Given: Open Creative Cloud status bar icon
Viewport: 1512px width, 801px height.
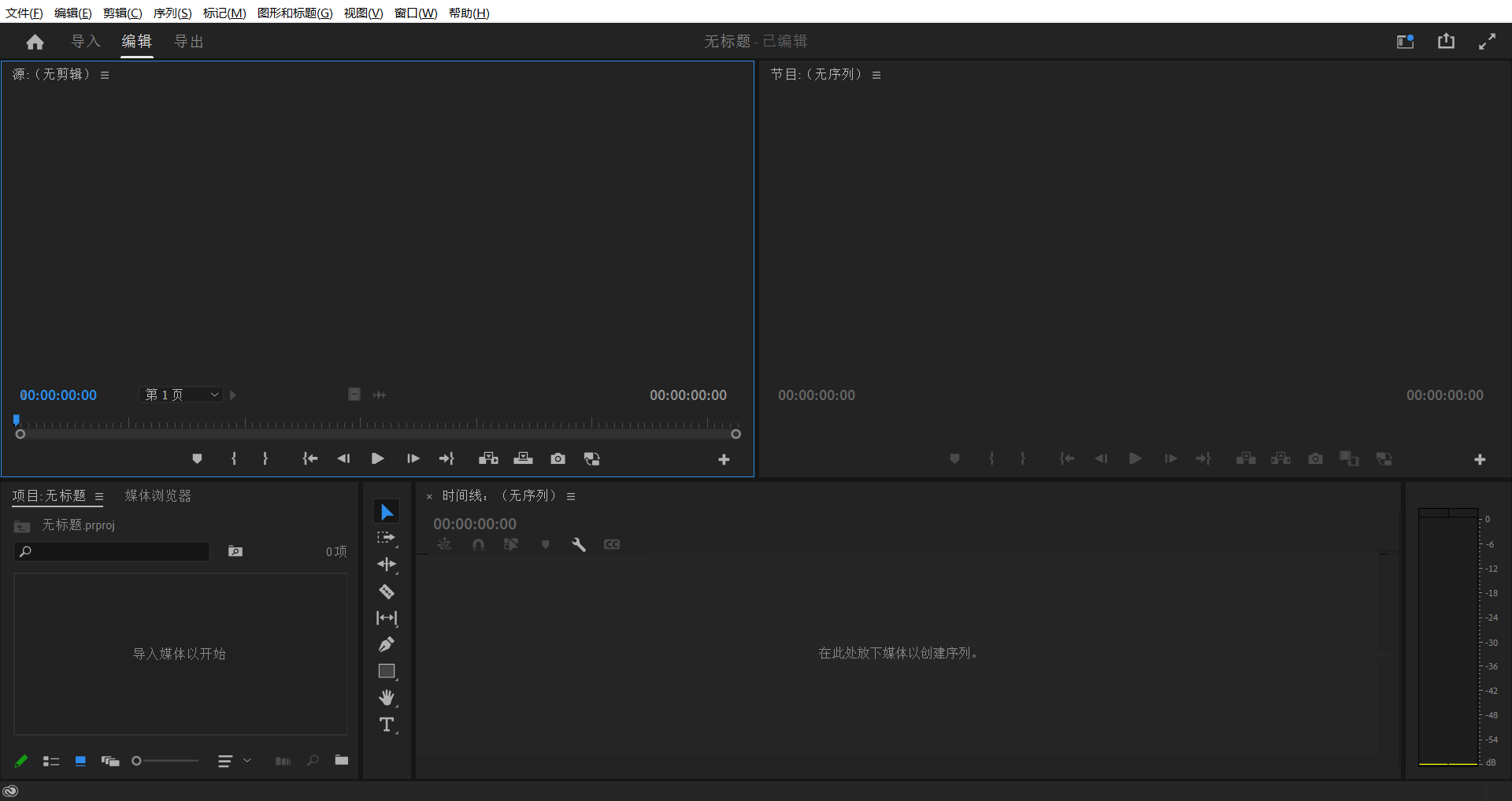Looking at the screenshot, I should point(10,792).
